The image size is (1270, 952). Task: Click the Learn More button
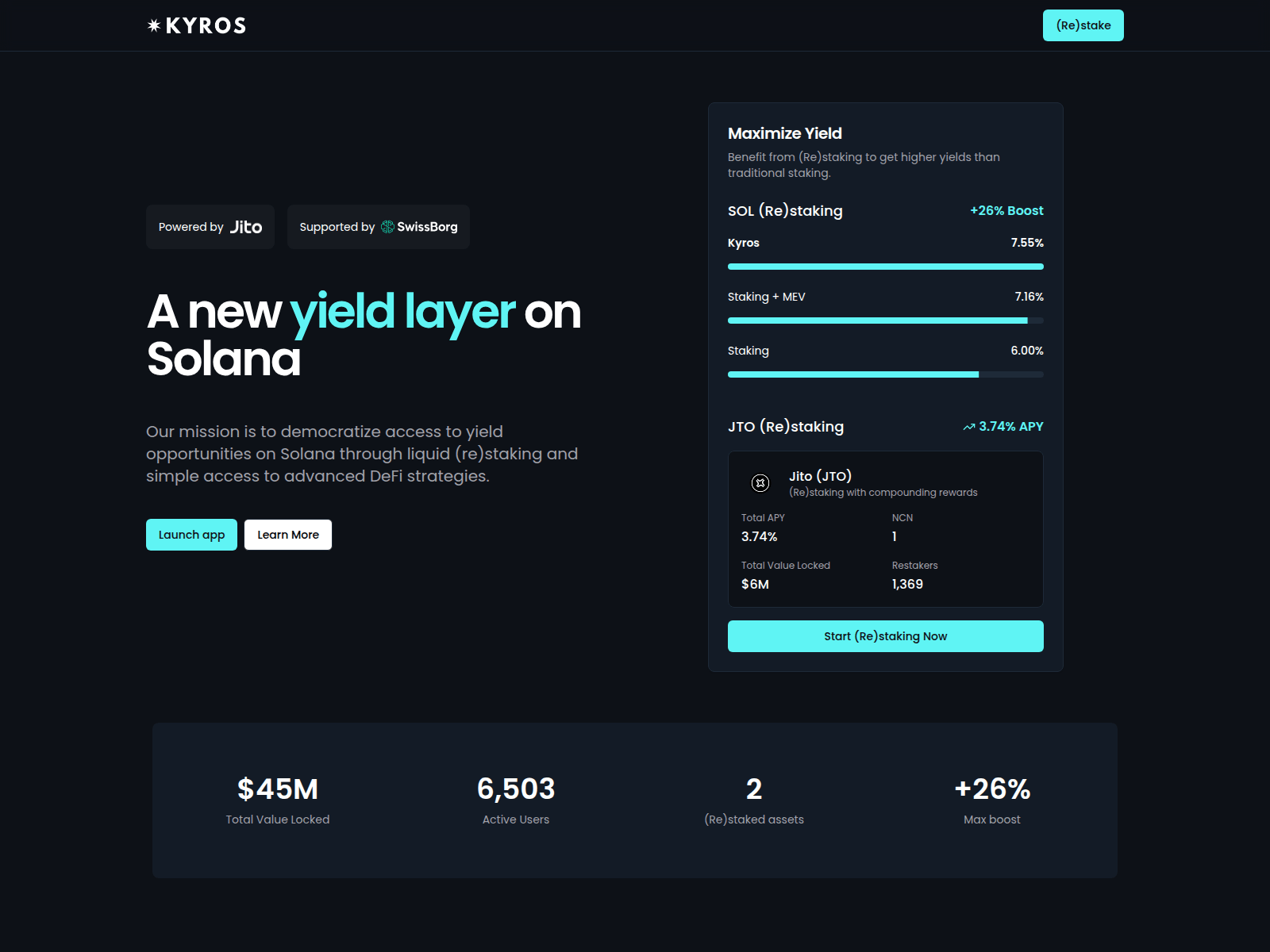coord(288,535)
